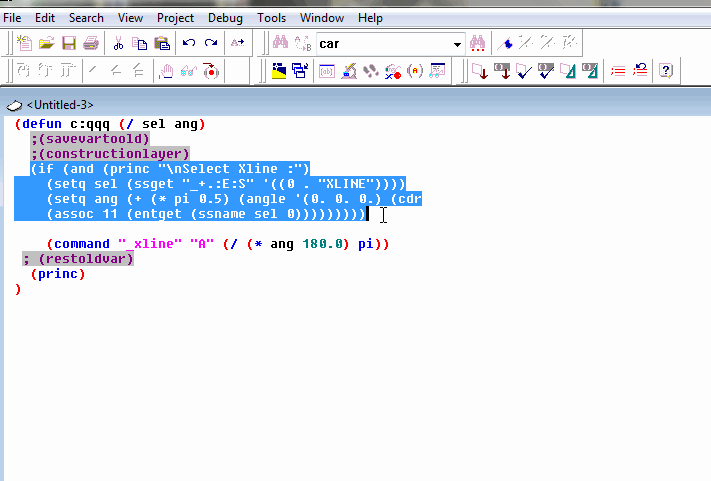Check selection syntax icon
Screen dimensions: 711x481
(x=546, y=71)
